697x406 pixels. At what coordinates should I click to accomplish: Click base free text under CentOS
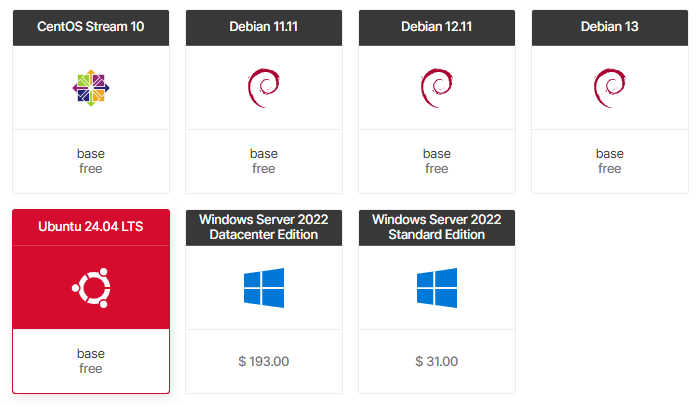click(x=90, y=161)
